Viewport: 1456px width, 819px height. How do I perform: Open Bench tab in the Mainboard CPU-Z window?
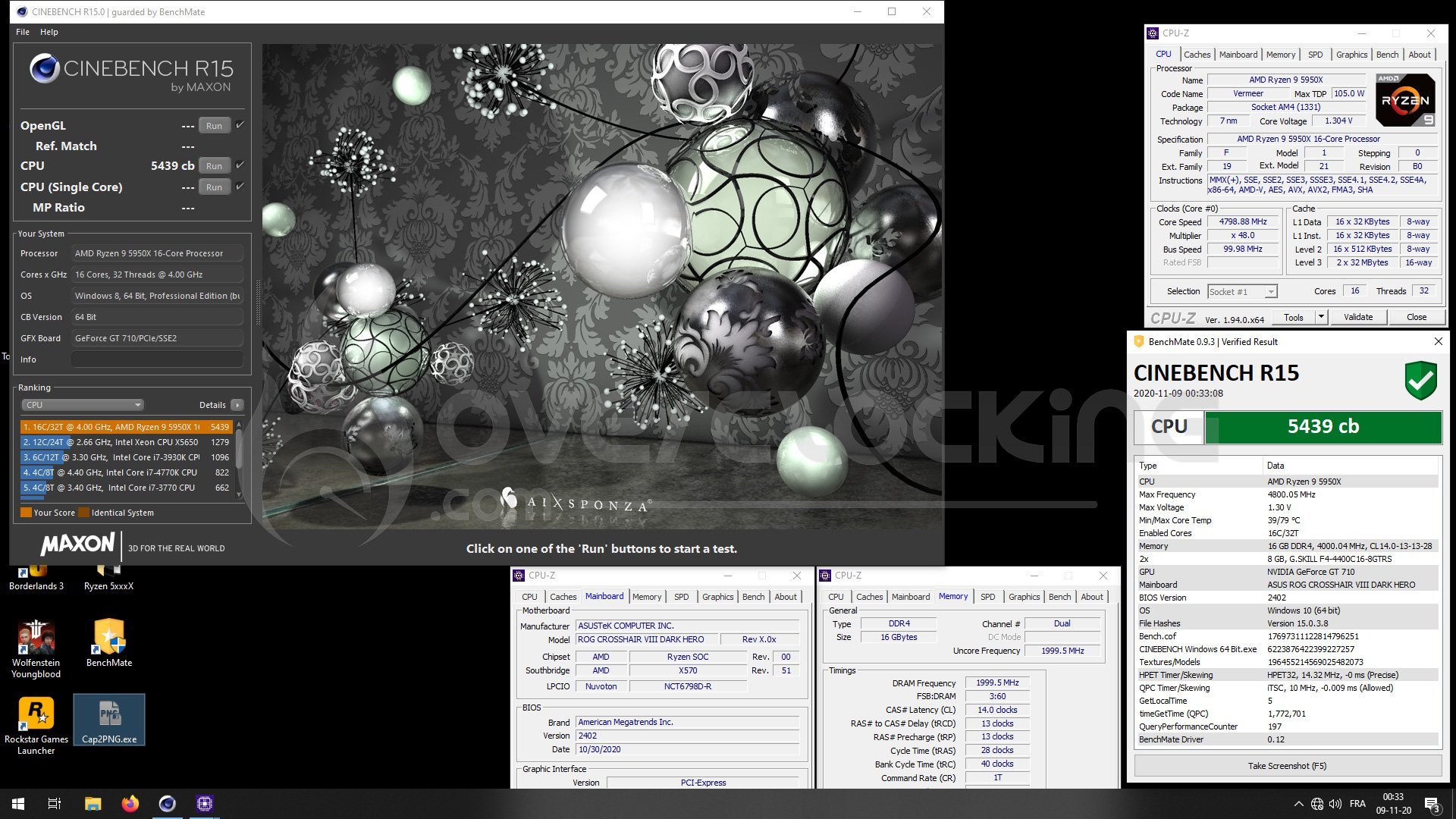753,597
